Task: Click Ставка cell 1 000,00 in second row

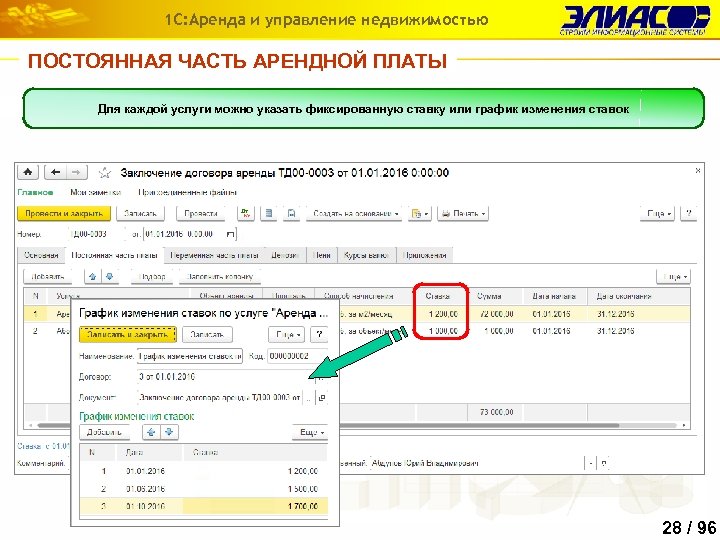Action: click(x=444, y=331)
